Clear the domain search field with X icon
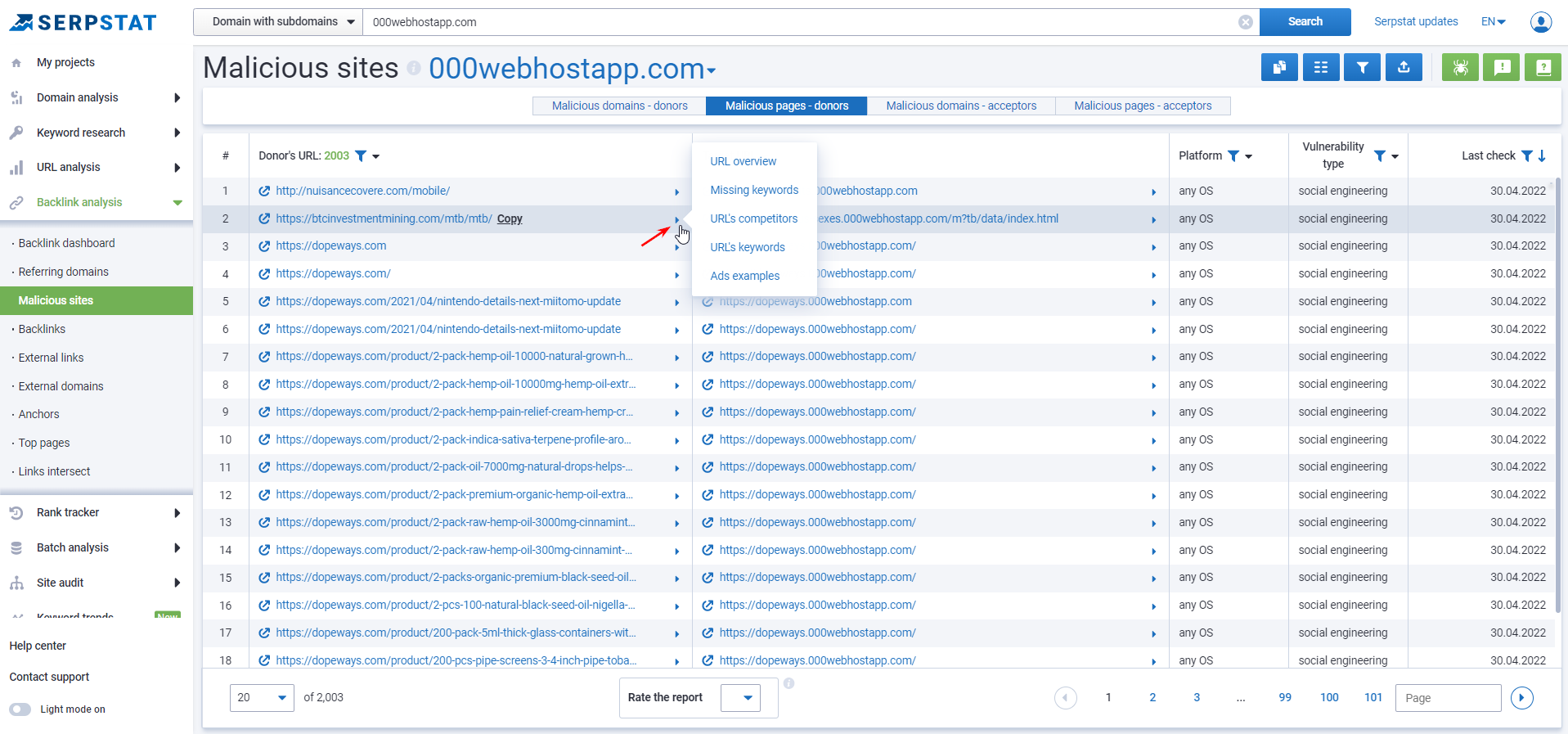The height and width of the screenshot is (734, 1568). pos(1245,22)
